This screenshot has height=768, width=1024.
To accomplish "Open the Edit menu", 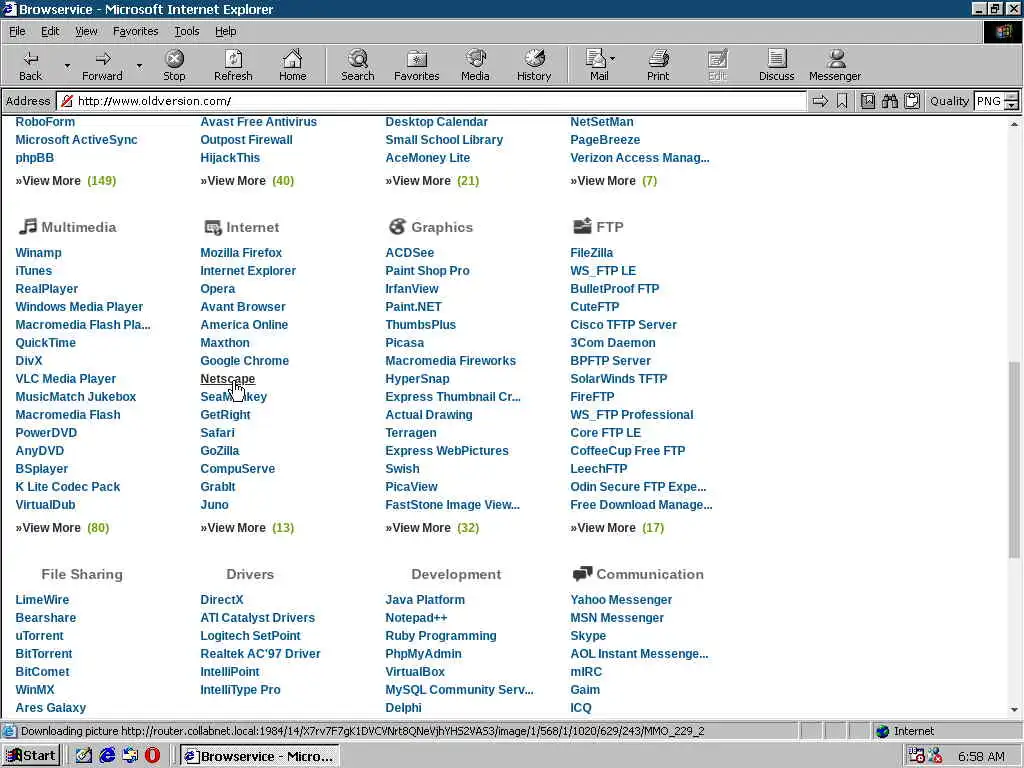I will 50,31.
